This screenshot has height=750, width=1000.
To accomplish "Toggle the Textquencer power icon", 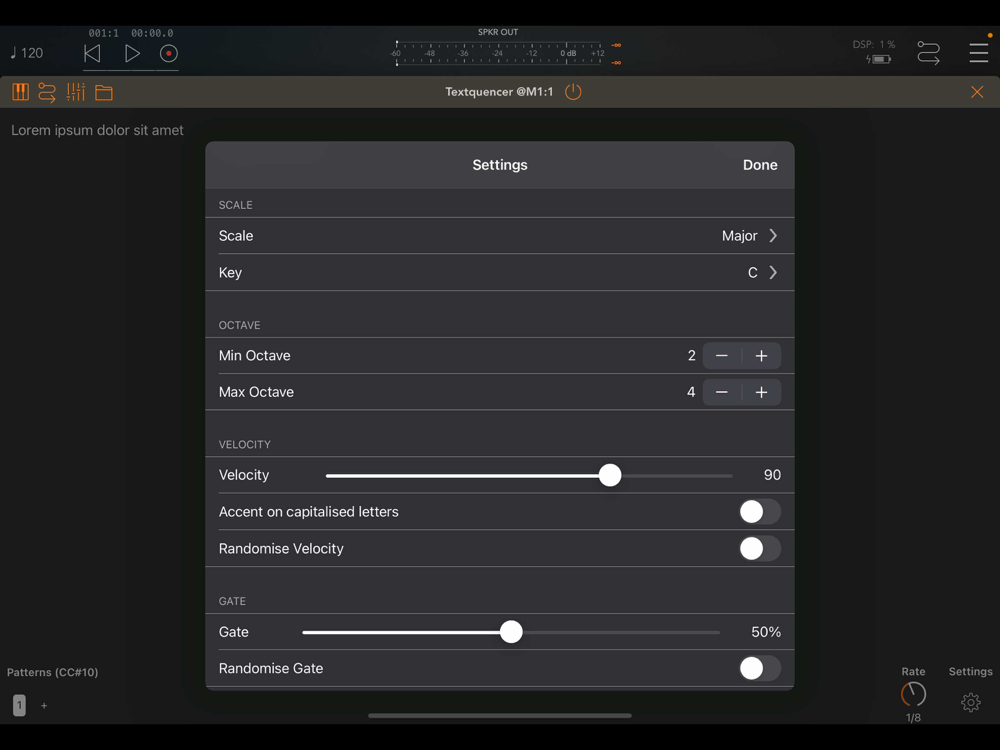I will 573,92.
